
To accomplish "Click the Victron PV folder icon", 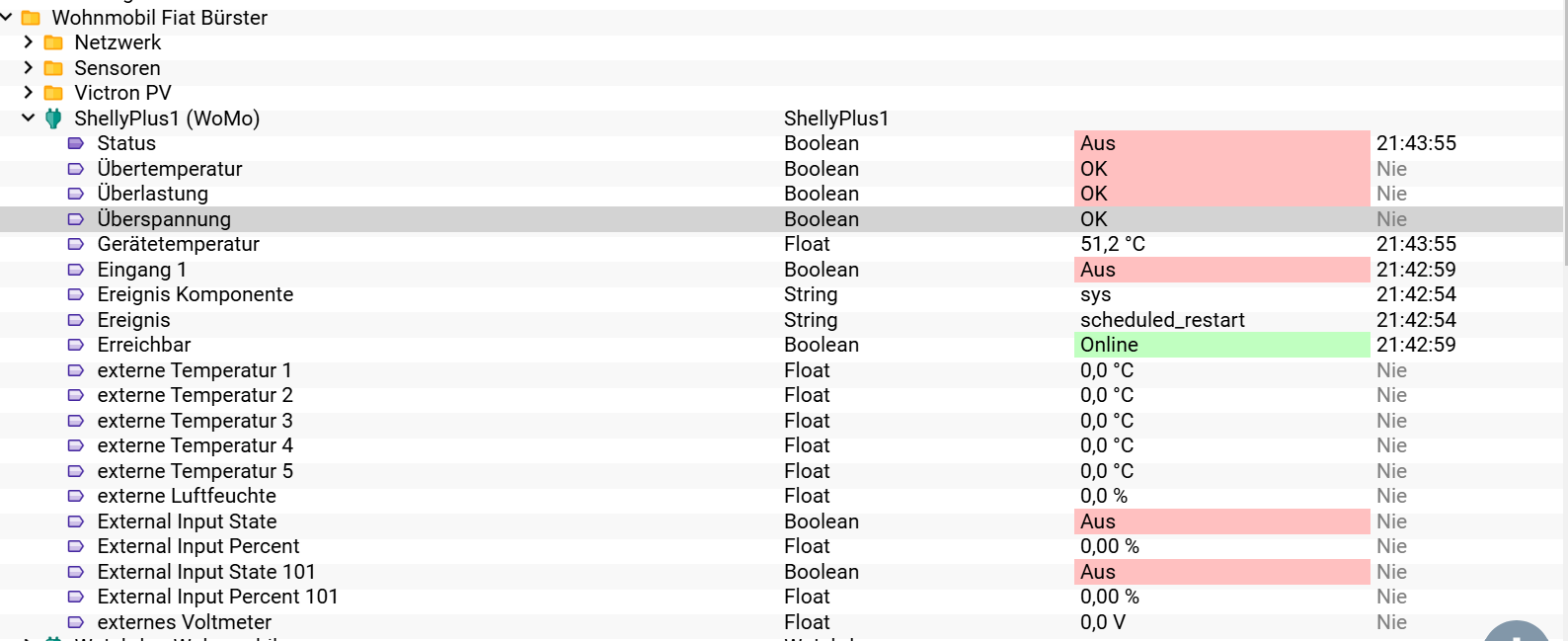I will click(54, 93).
